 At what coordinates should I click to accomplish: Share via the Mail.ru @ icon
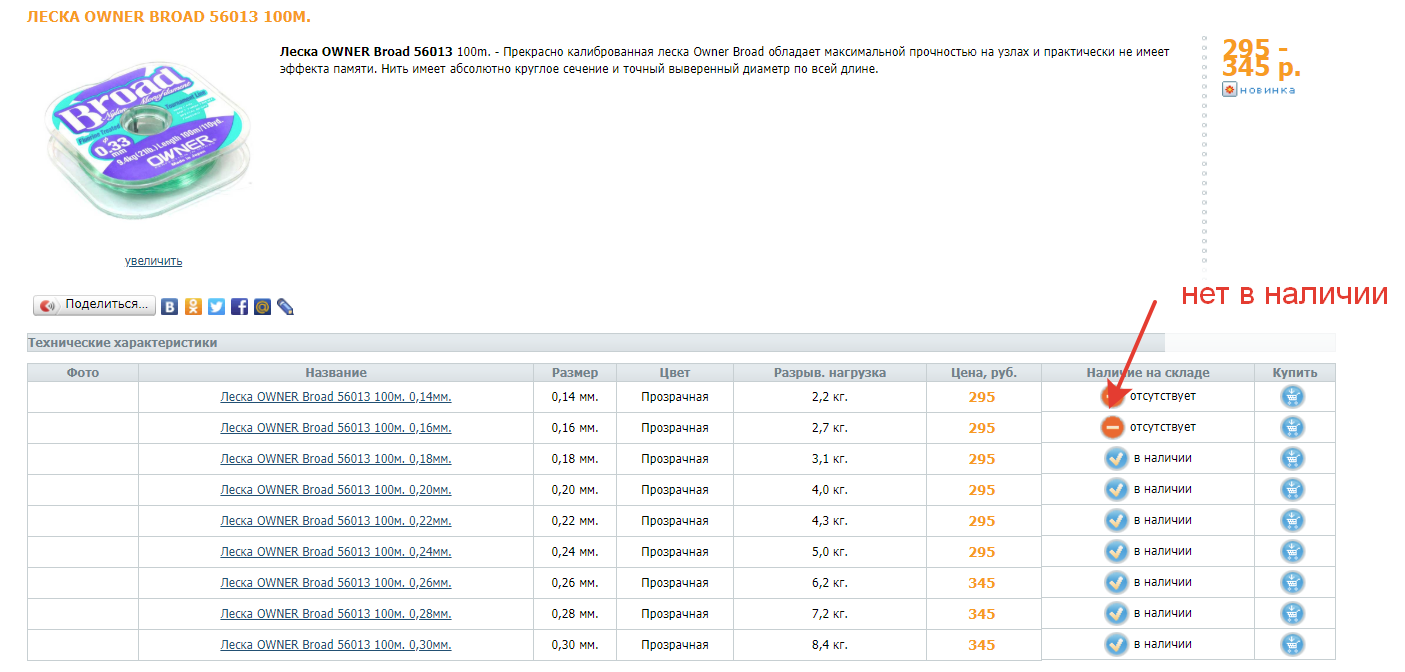pos(262,307)
